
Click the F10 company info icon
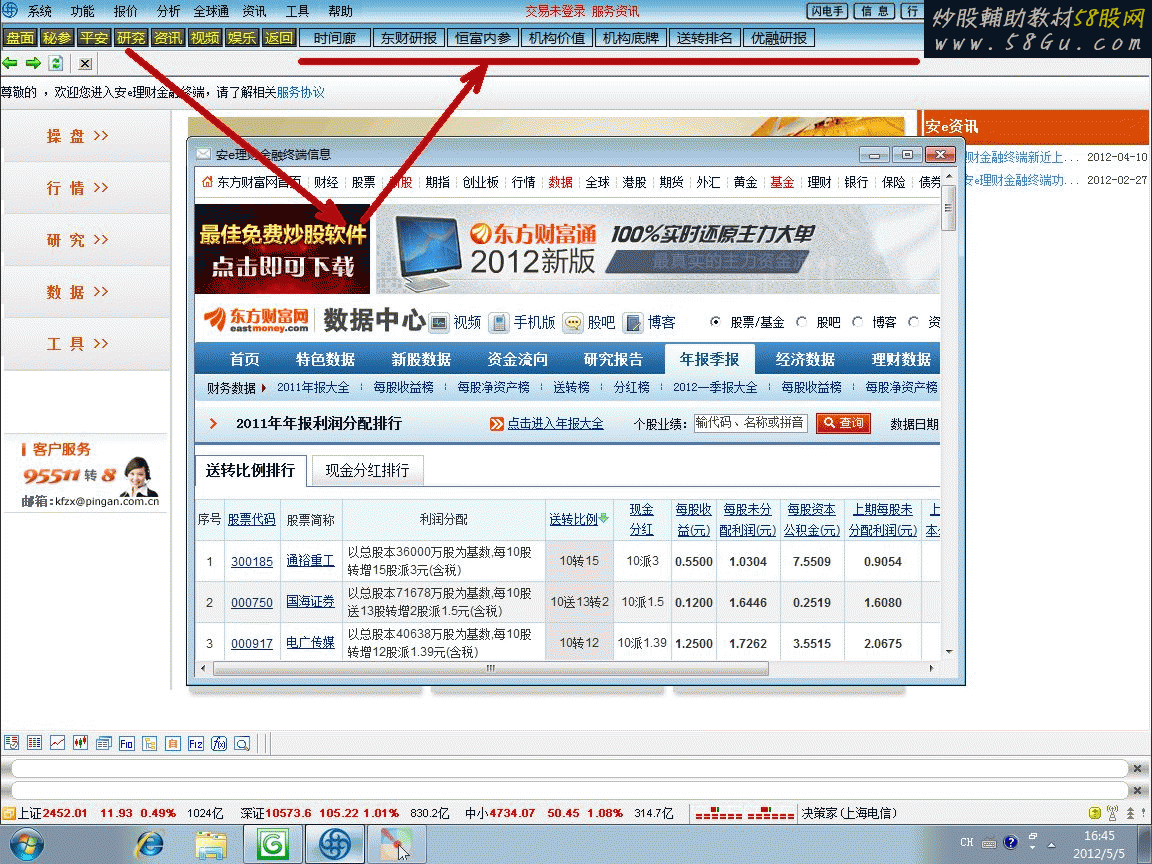pos(126,743)
